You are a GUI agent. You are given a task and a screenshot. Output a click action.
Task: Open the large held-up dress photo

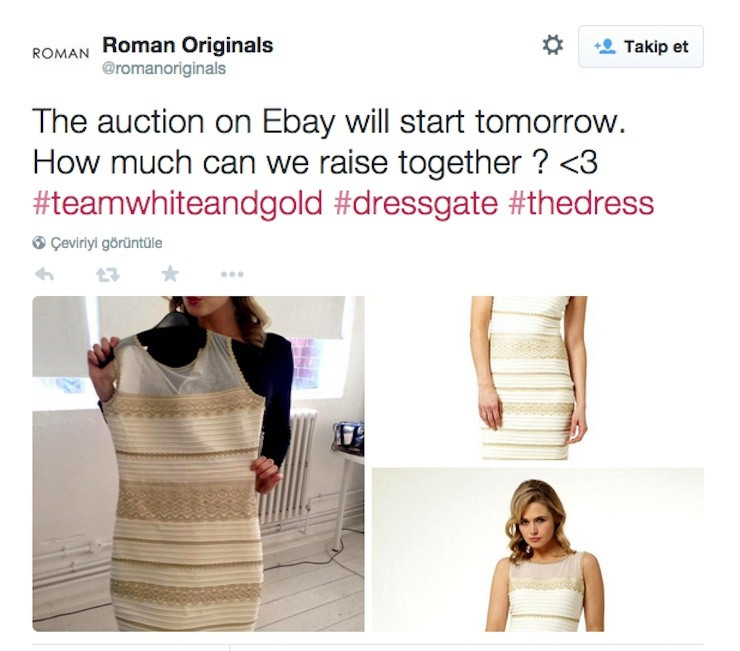198,464
